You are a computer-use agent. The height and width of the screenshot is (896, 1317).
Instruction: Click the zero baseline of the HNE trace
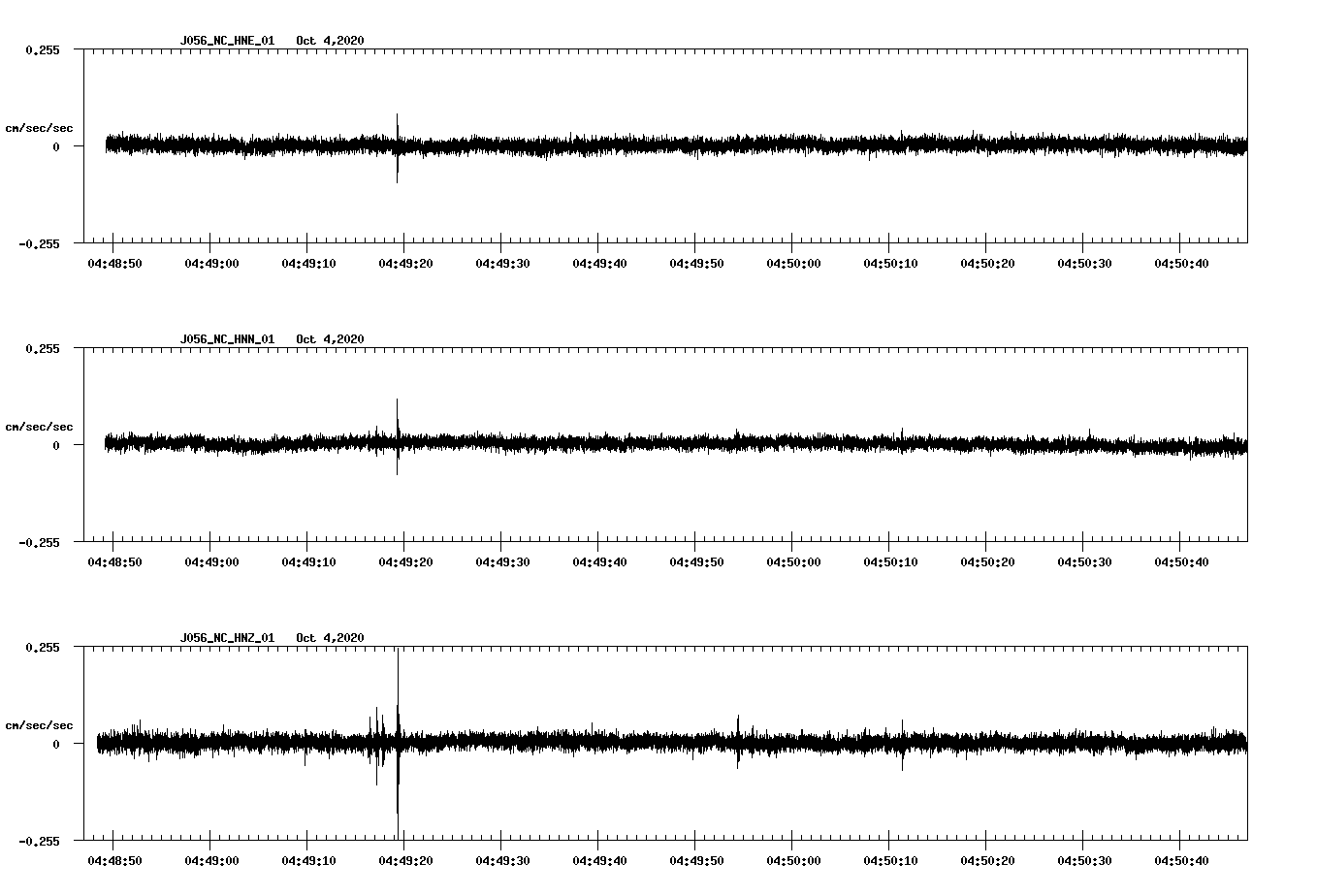coord(679,145)
